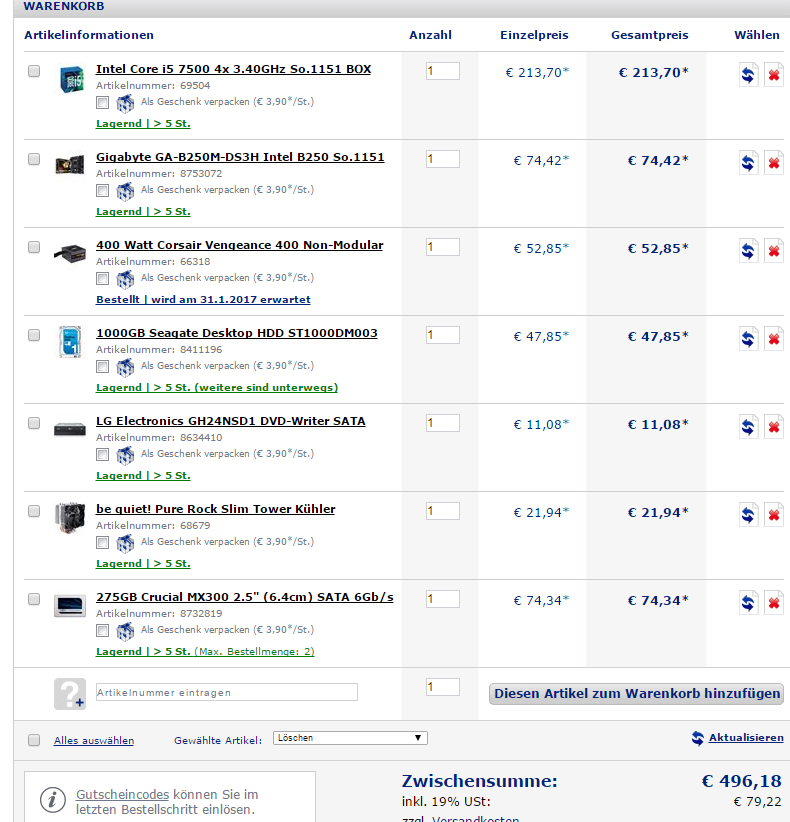The image size is (790, 822).
Task: Check the Alles auswählen checkbox
Action: (x=34, y=740)
